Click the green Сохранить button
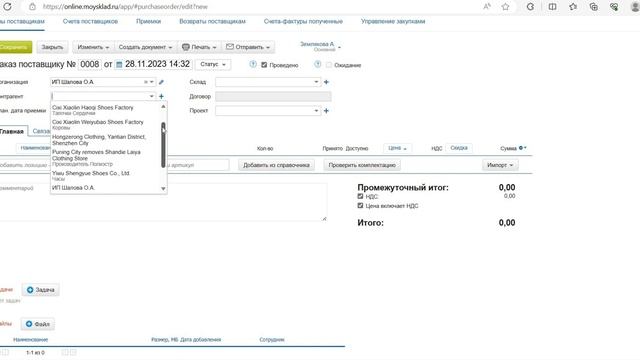This screenshot has width=640, height=360. [x=15, y=47]
